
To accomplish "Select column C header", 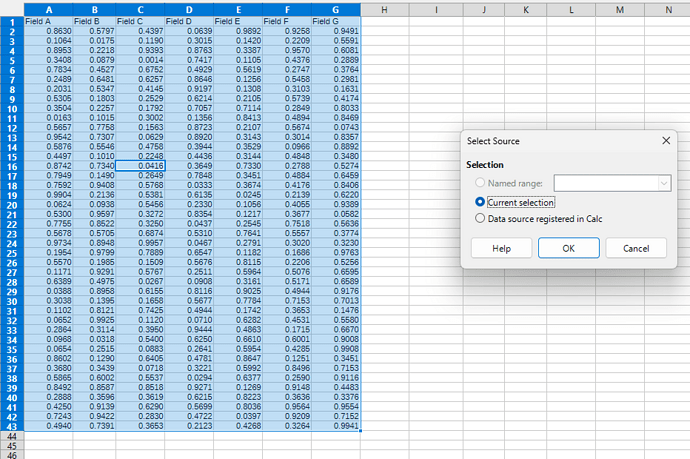I will pos(140,10).
